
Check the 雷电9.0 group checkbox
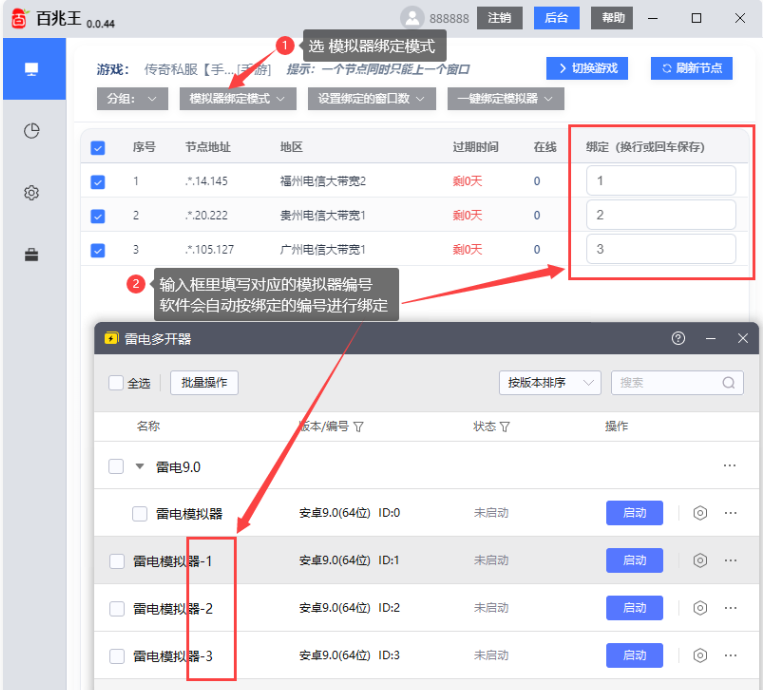(116, 466)
